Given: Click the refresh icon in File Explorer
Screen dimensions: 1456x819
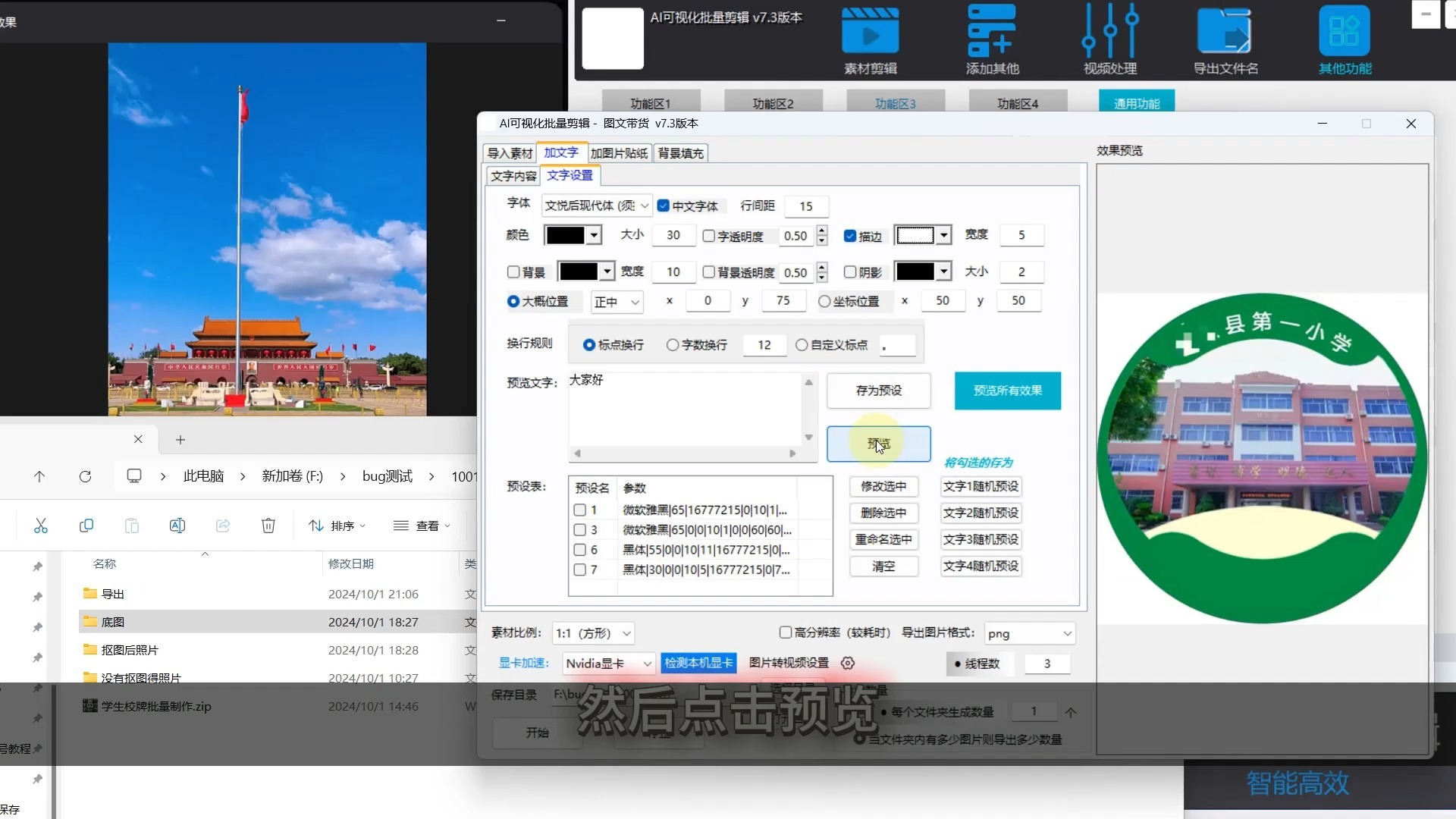Looking at the screenshot, I should click(x=85, y=476).
